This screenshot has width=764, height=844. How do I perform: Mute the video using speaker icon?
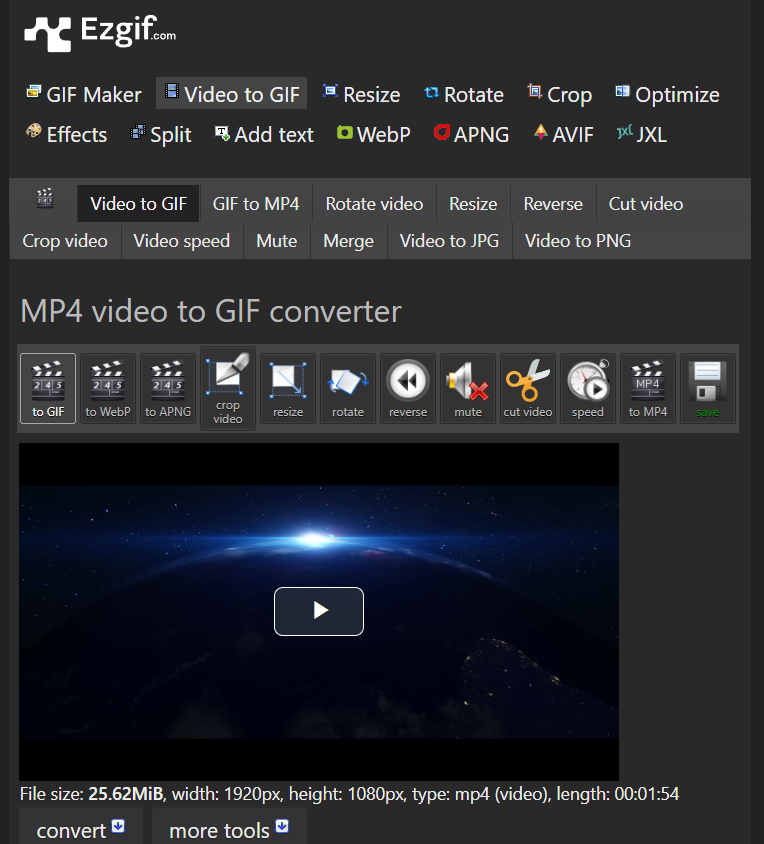[468, 388]
